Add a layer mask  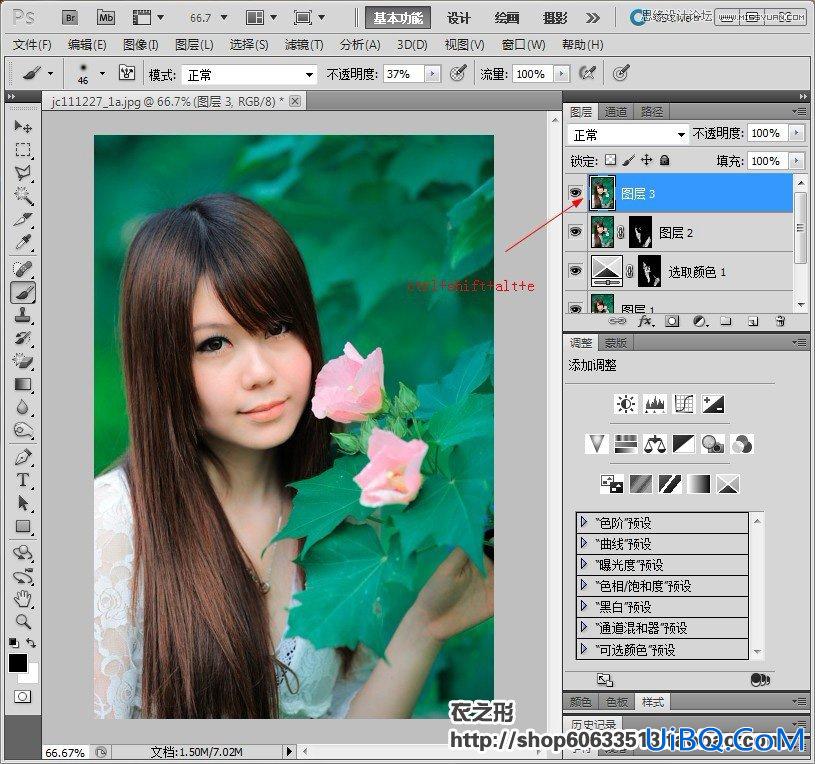tap(672, 321)
